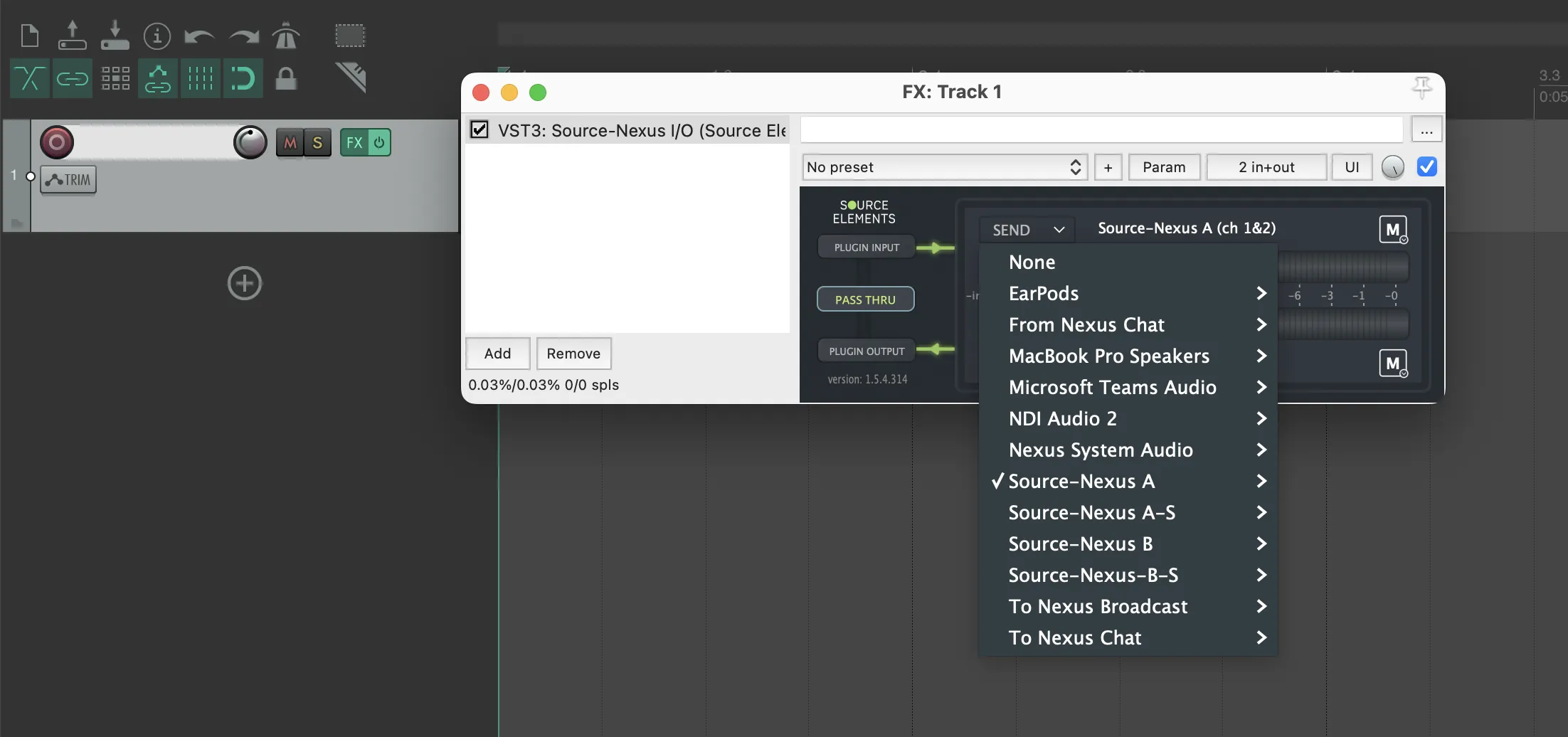Open Track 1 FX button
The width and height of the screenshot is (1568, 737).
[x=354, y=142]
